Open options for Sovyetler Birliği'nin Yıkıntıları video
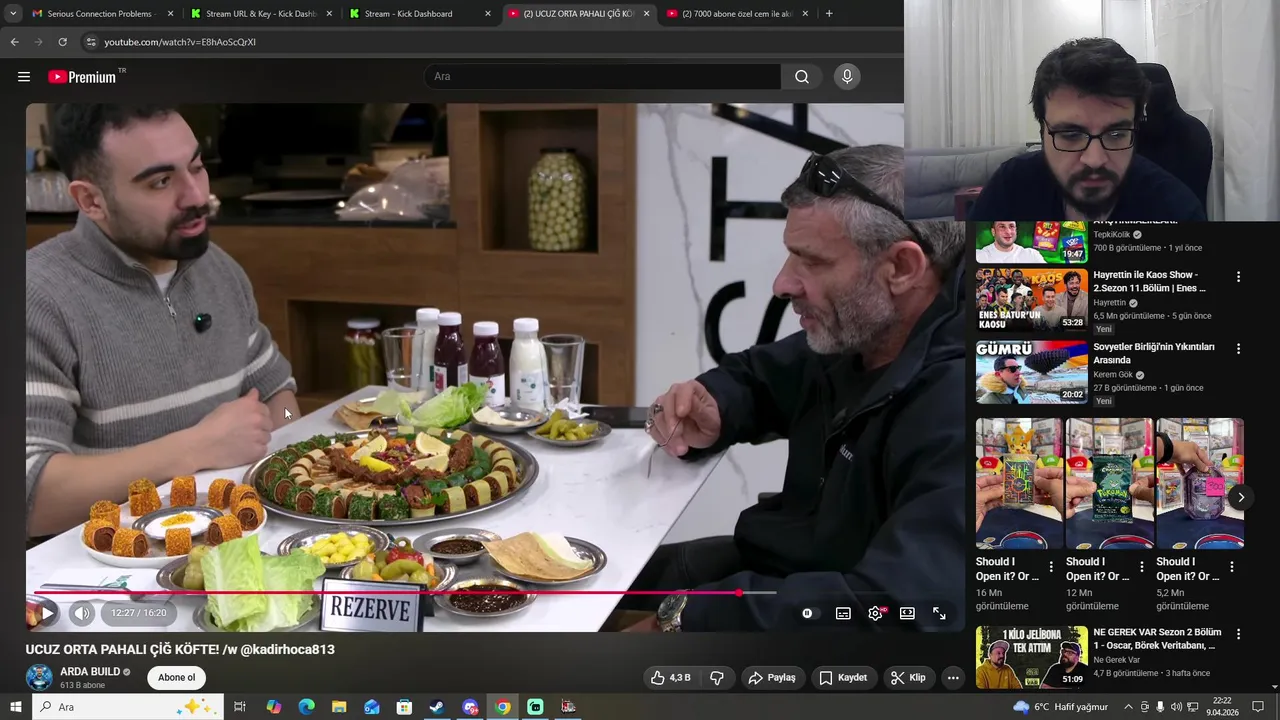Screen dimensions: 1280x720 (1238, 349)
